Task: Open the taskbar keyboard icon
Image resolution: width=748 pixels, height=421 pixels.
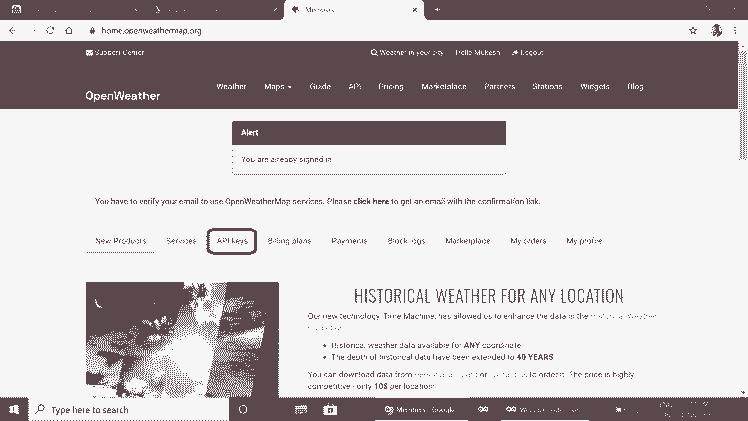Action: 301,410
